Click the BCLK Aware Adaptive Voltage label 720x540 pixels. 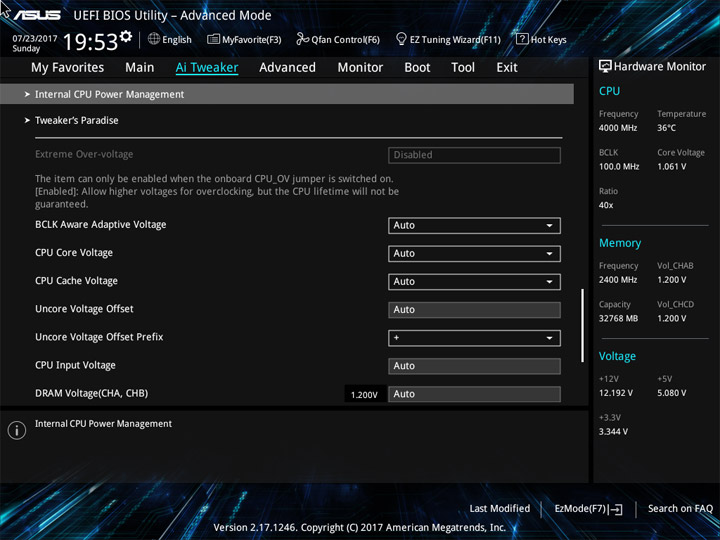click(101, 225)
